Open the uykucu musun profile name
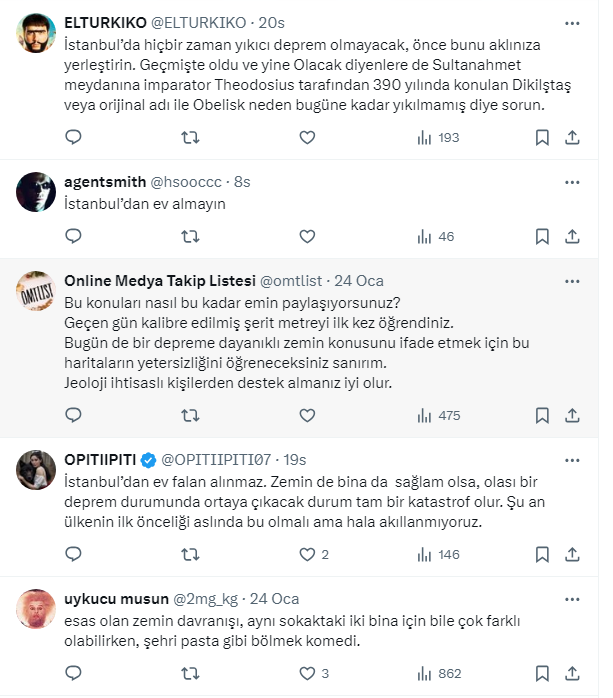Screen dimensions: 613x698 (x=116, y=599)
